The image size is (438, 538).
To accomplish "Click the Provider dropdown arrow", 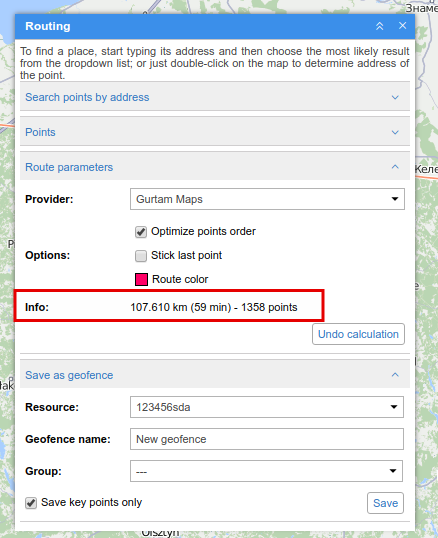I will coord(395,199).
